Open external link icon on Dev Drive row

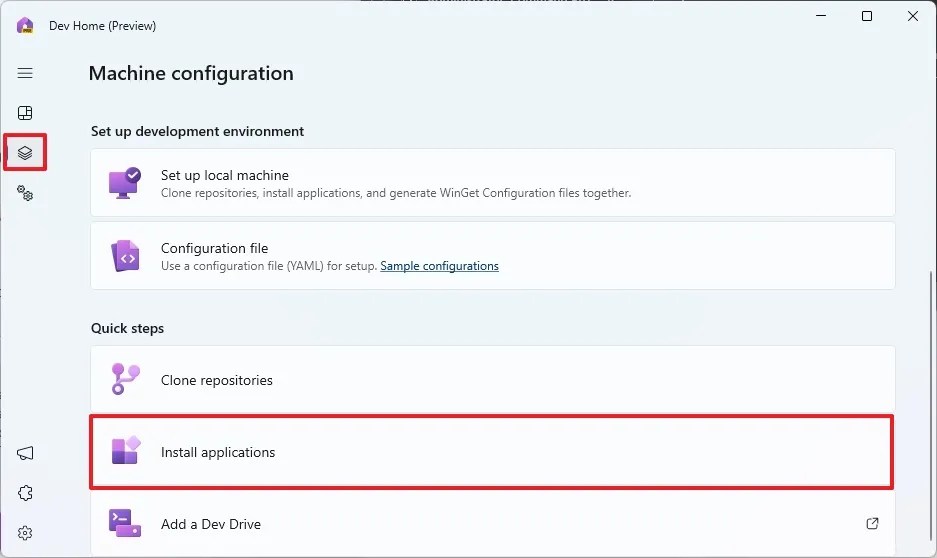click(x=872, y=523)
